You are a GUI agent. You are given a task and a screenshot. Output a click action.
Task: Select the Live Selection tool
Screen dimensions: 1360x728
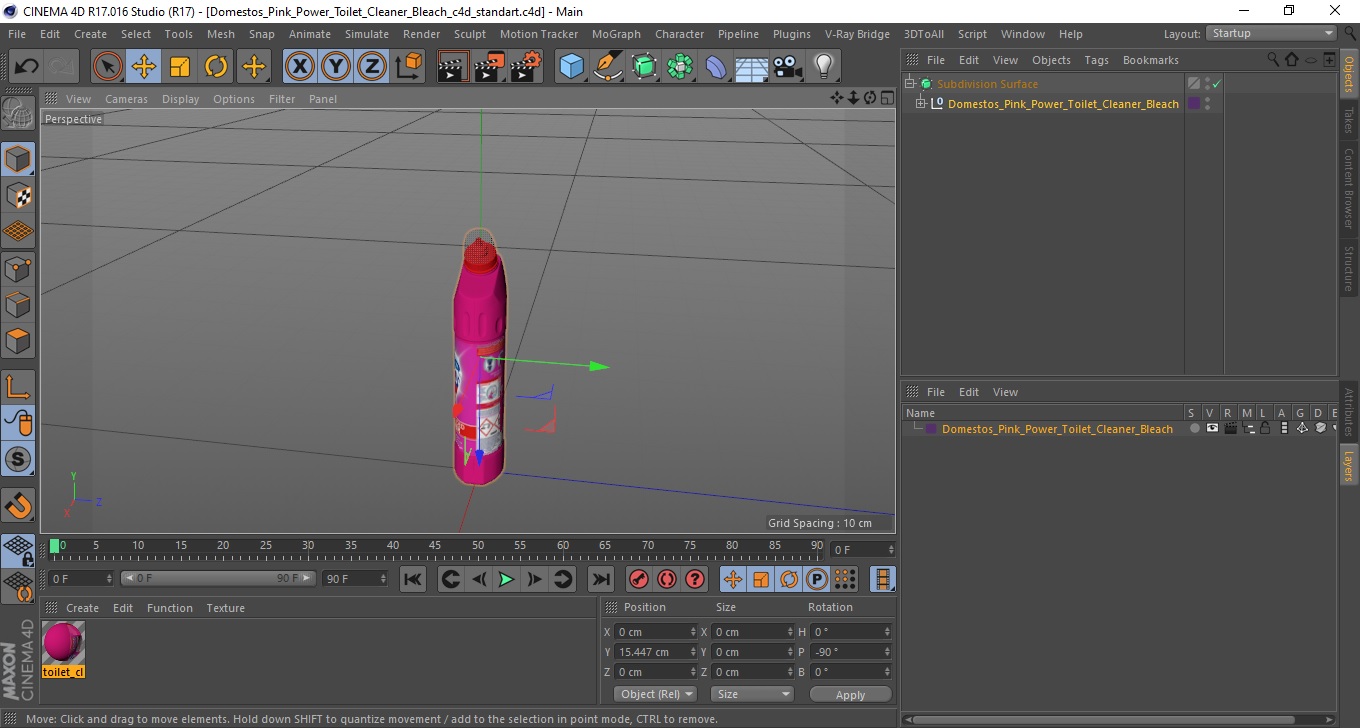108,67
